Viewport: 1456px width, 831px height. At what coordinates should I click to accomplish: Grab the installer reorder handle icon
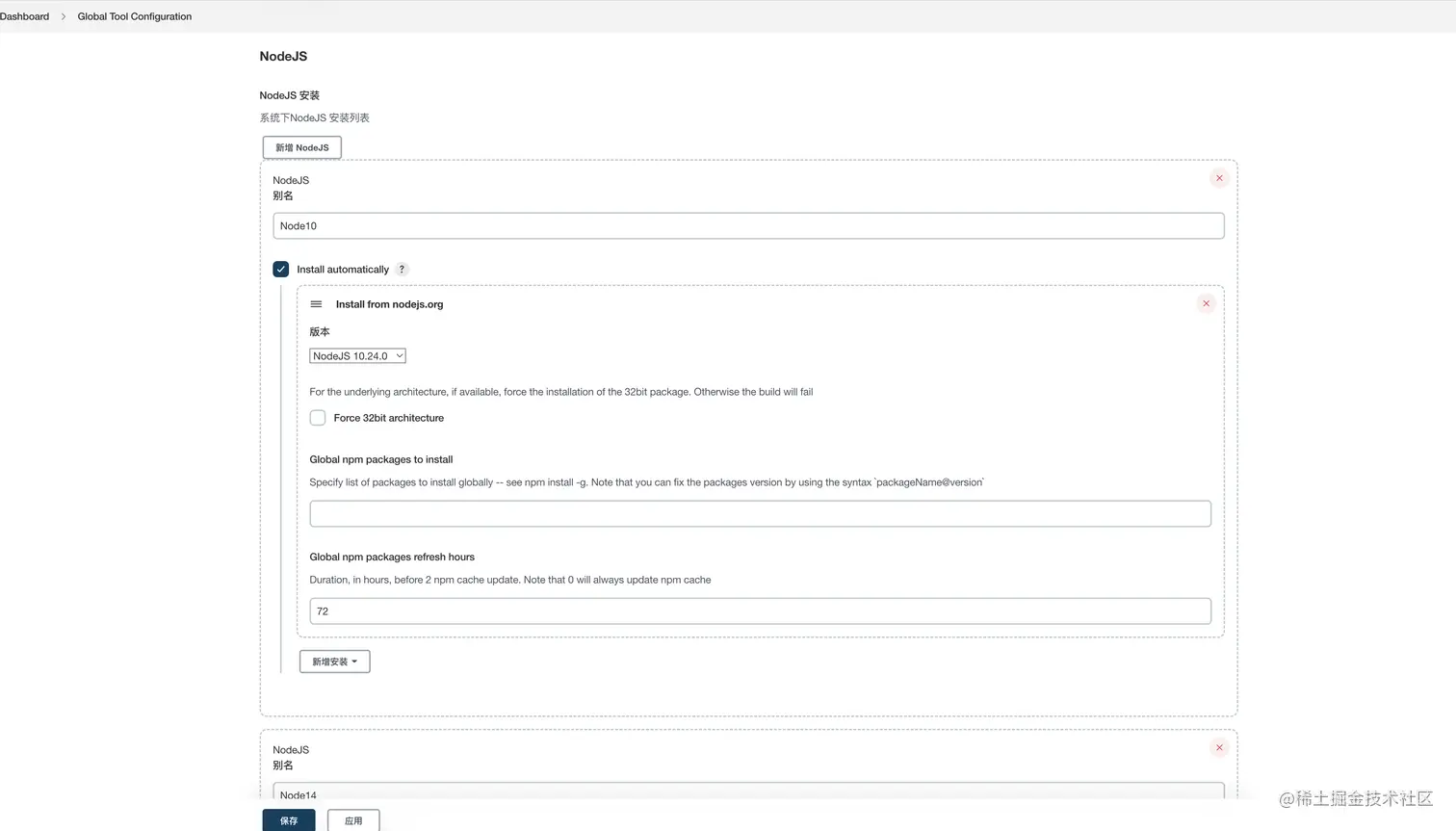tap(316, 304)
